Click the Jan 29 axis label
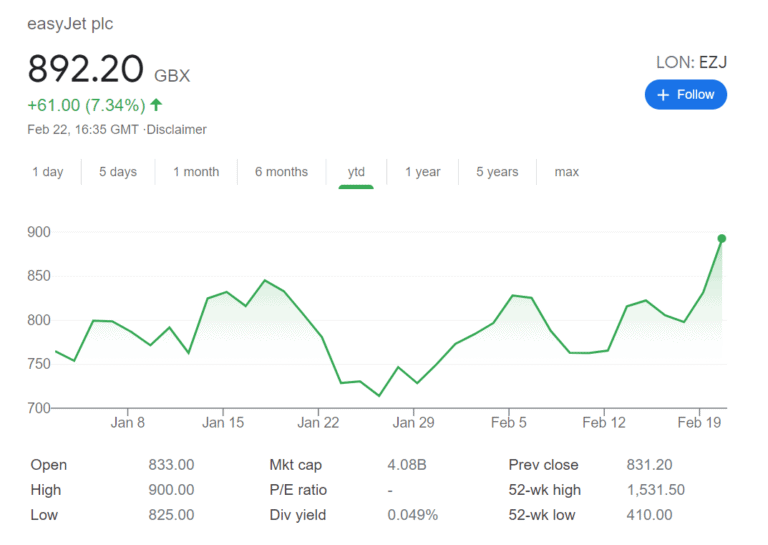The image size is (768, 545). click(413, 422)
